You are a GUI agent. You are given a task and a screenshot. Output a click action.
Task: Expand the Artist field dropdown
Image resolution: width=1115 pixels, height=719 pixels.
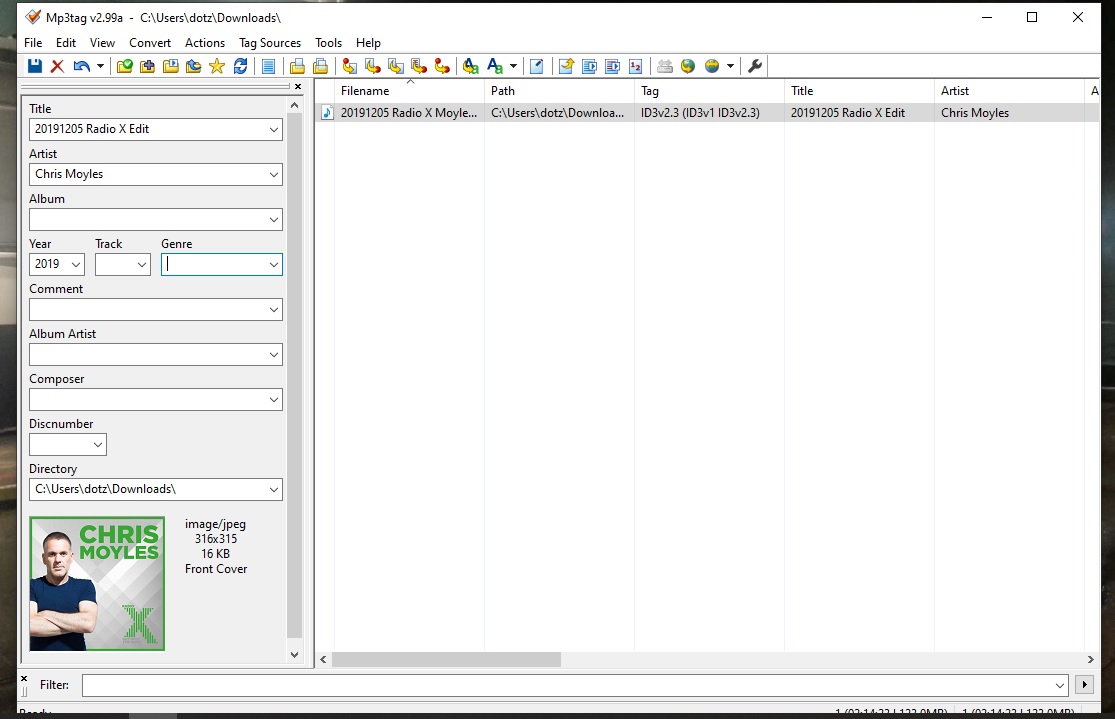click(x=273, y=174)
